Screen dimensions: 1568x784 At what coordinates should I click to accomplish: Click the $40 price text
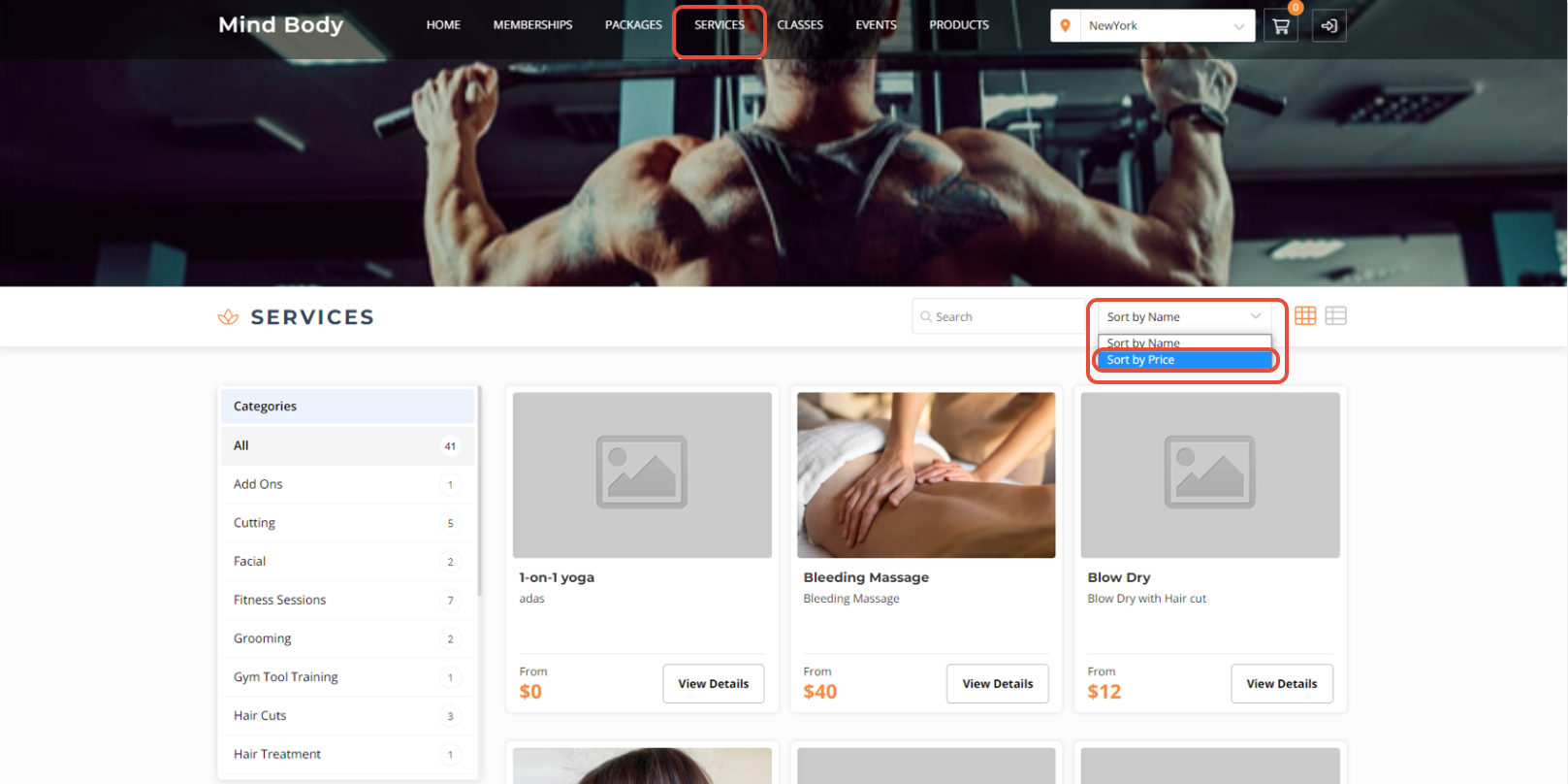pyautogui.click(x=819, y=692)
